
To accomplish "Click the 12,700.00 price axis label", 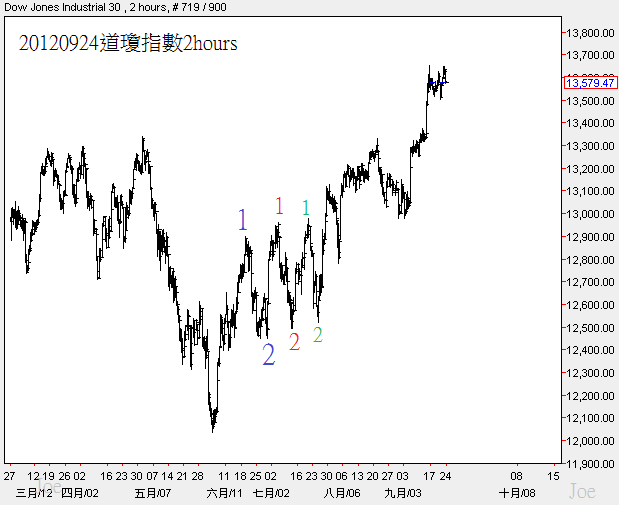I will click(x=590, y=282).
